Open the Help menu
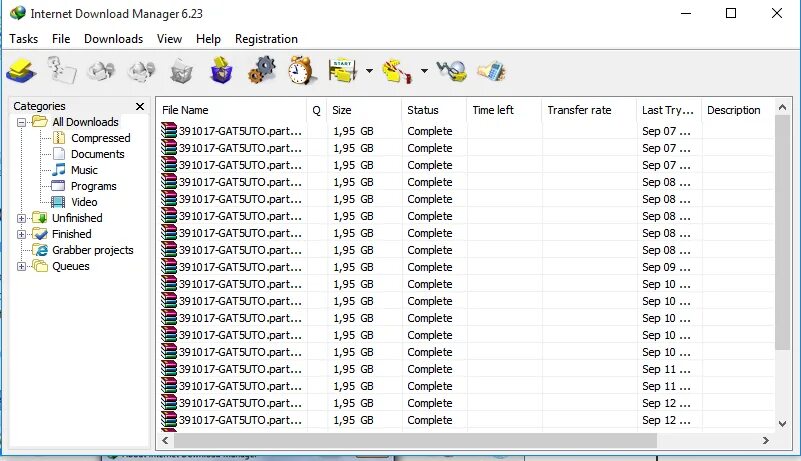 click(x=208, y=39)
